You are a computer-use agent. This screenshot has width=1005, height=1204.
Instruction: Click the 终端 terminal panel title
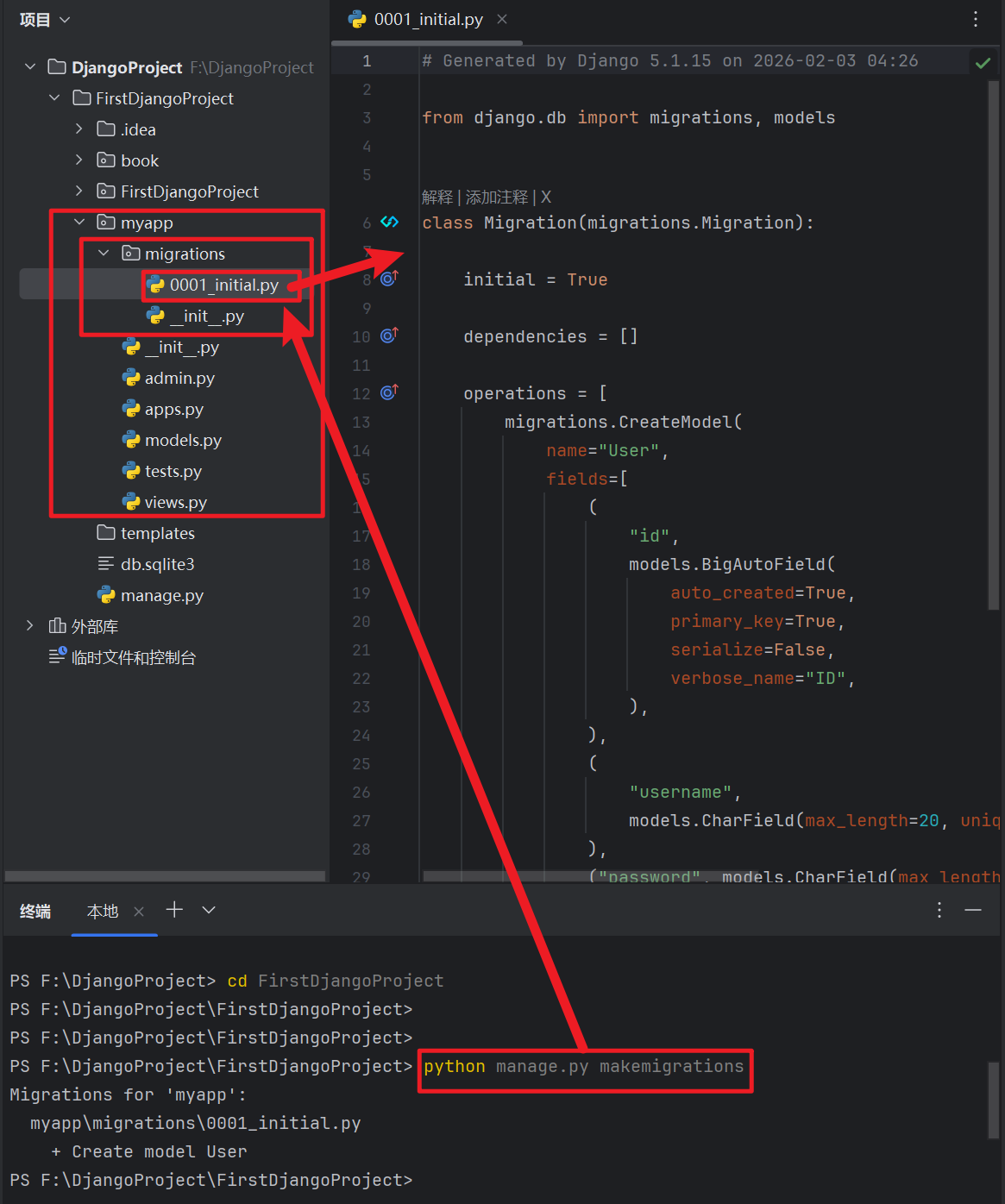pyautogui.click(x=35, y=911)
